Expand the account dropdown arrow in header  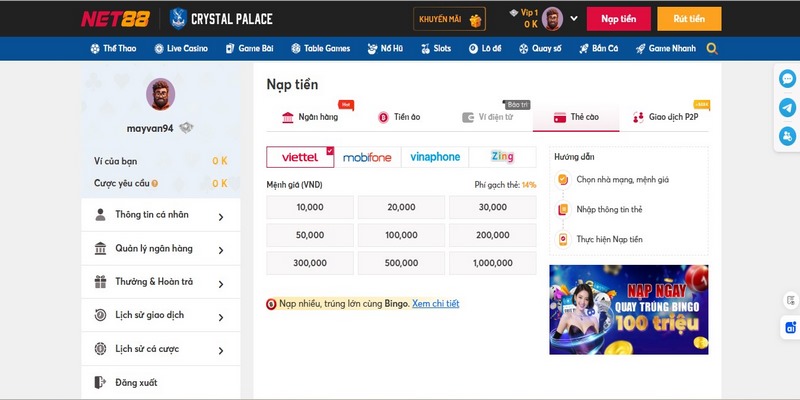[x=573, y=18]
